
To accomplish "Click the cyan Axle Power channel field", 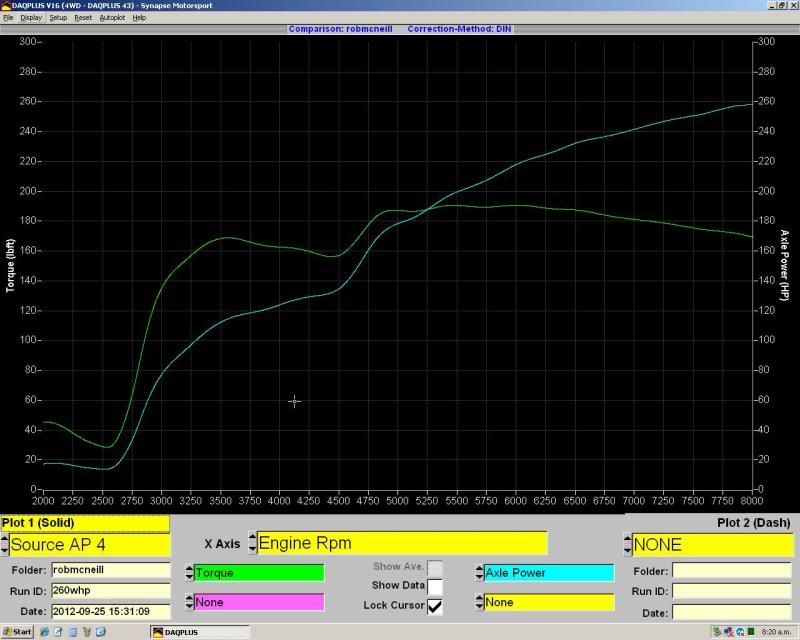I will 548,573.
